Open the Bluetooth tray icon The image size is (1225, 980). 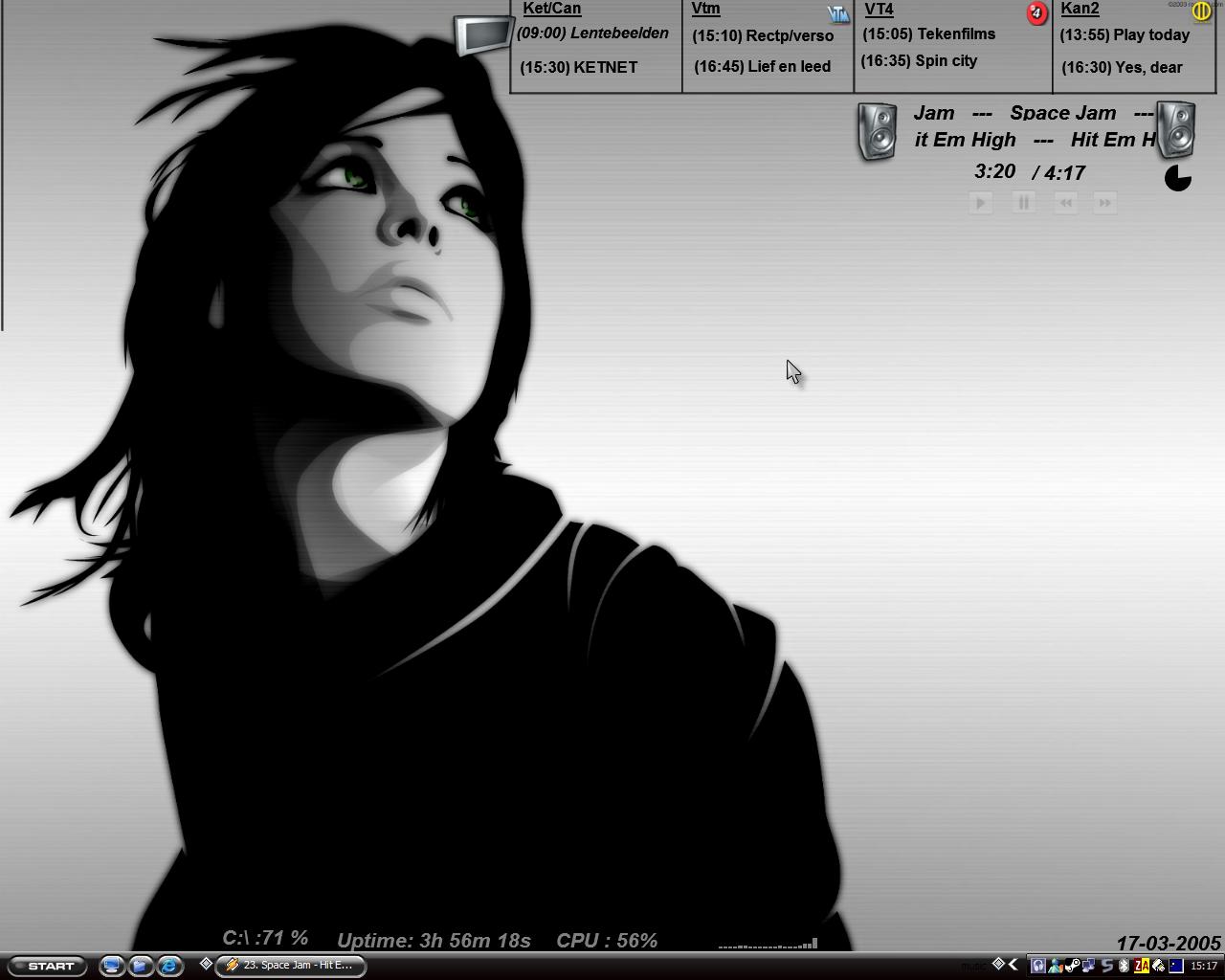coord(1125,966)
